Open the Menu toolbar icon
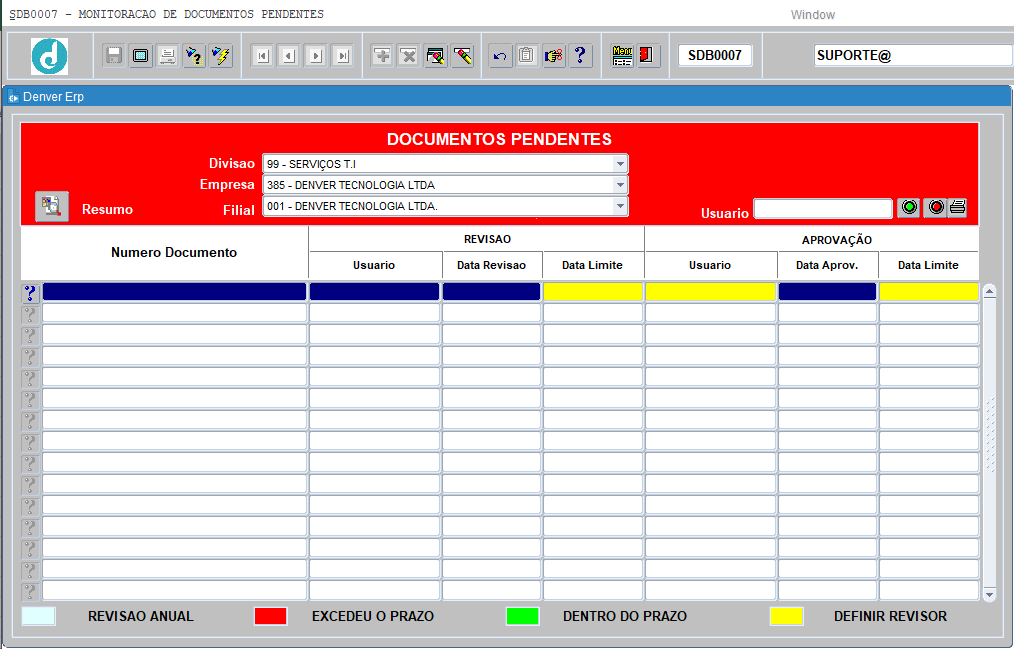This screenshot has width=1014, height=649. point(622,56)
